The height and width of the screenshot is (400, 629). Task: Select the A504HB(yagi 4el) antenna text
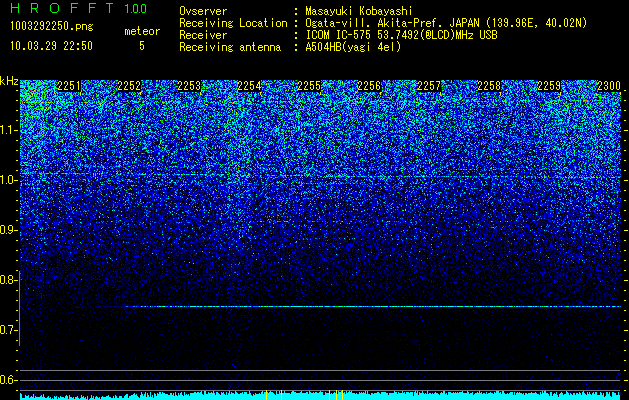click(x=353, y=47)
